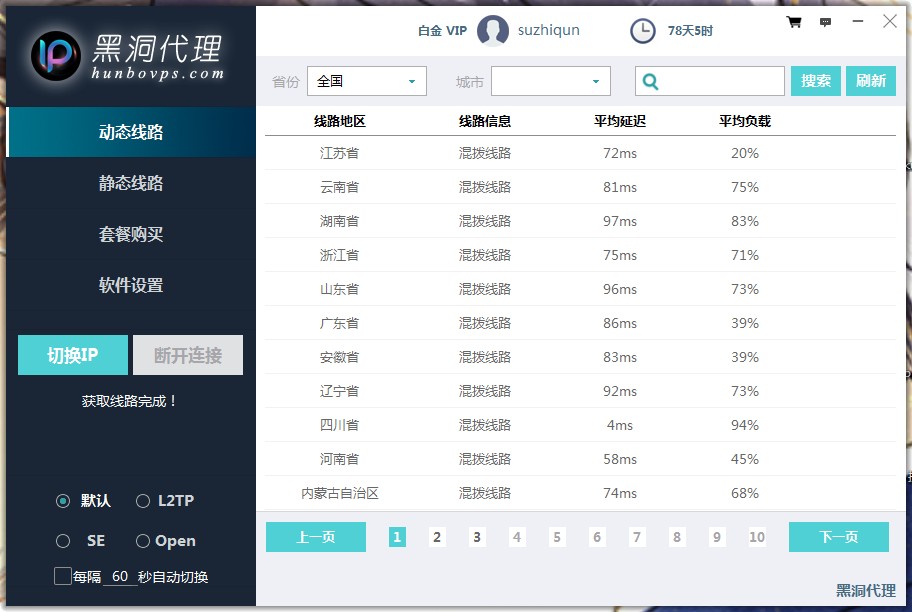Go to page 3 of results

click(x=477, y=537)
